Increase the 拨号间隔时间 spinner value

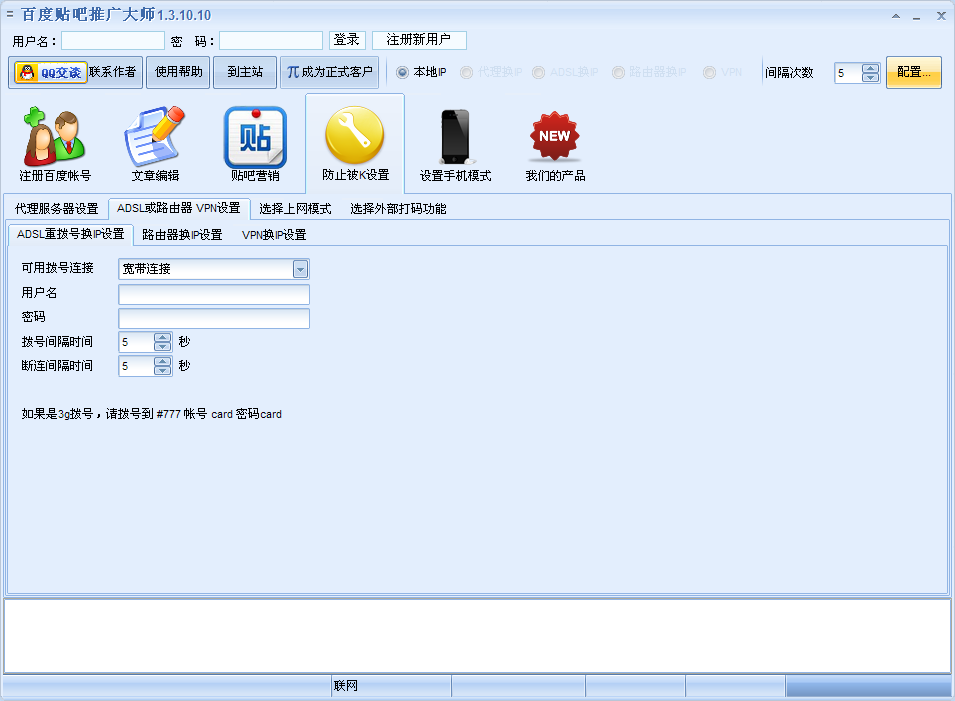tap(163, 337)
